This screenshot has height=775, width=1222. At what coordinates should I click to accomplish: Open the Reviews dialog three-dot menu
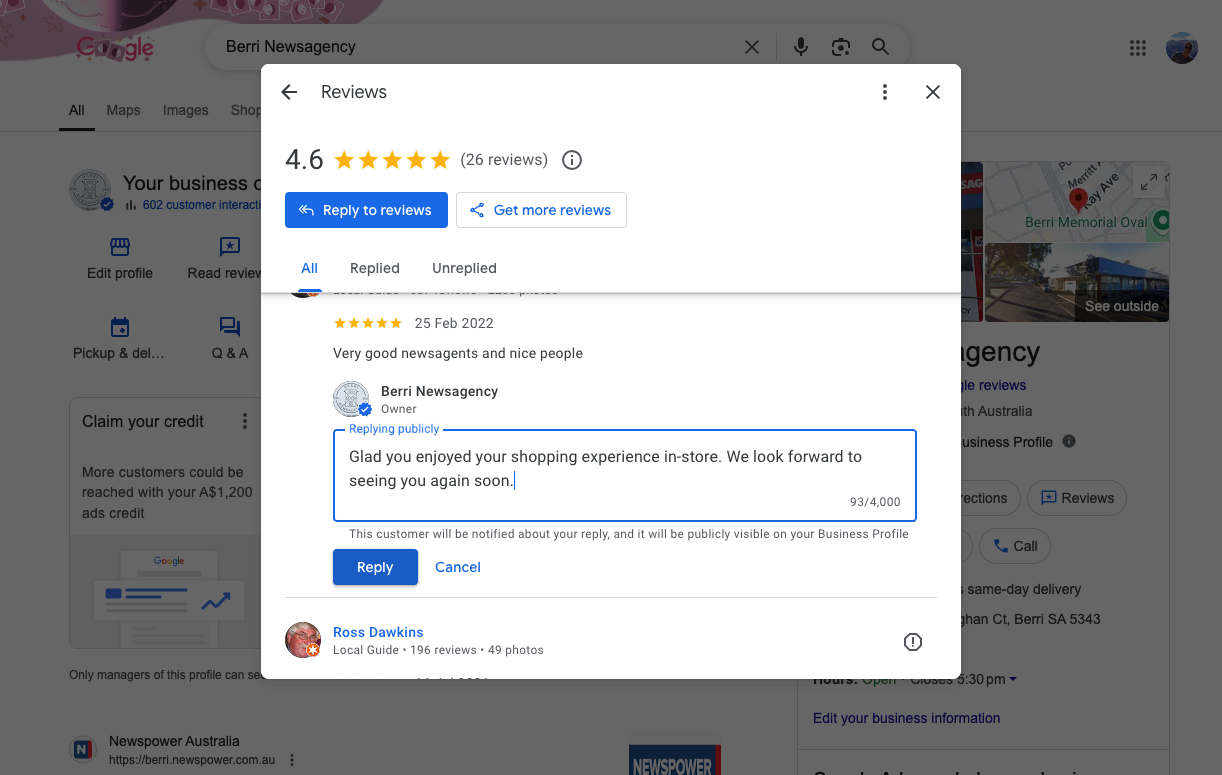pos(885,92)
